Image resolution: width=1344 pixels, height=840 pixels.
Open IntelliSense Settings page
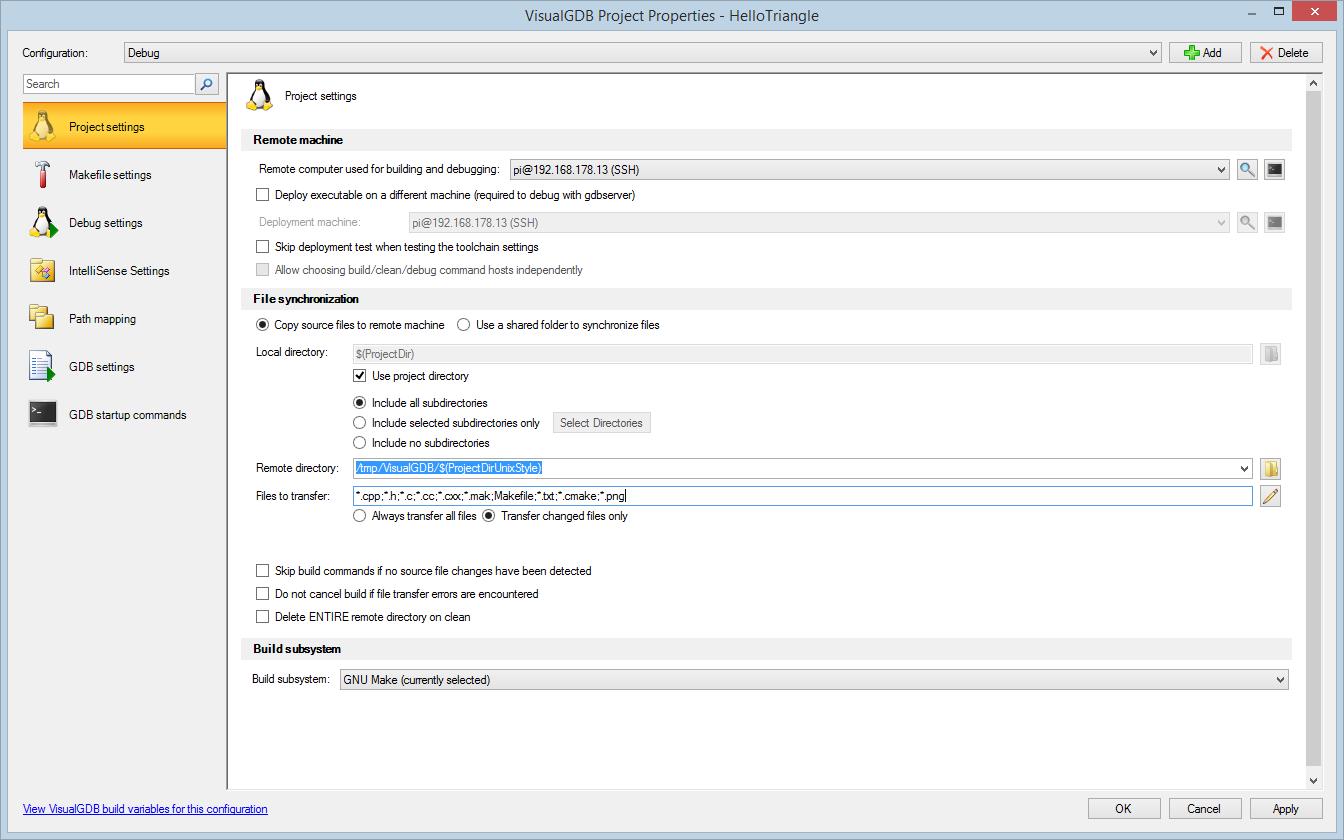coord(125,271)
